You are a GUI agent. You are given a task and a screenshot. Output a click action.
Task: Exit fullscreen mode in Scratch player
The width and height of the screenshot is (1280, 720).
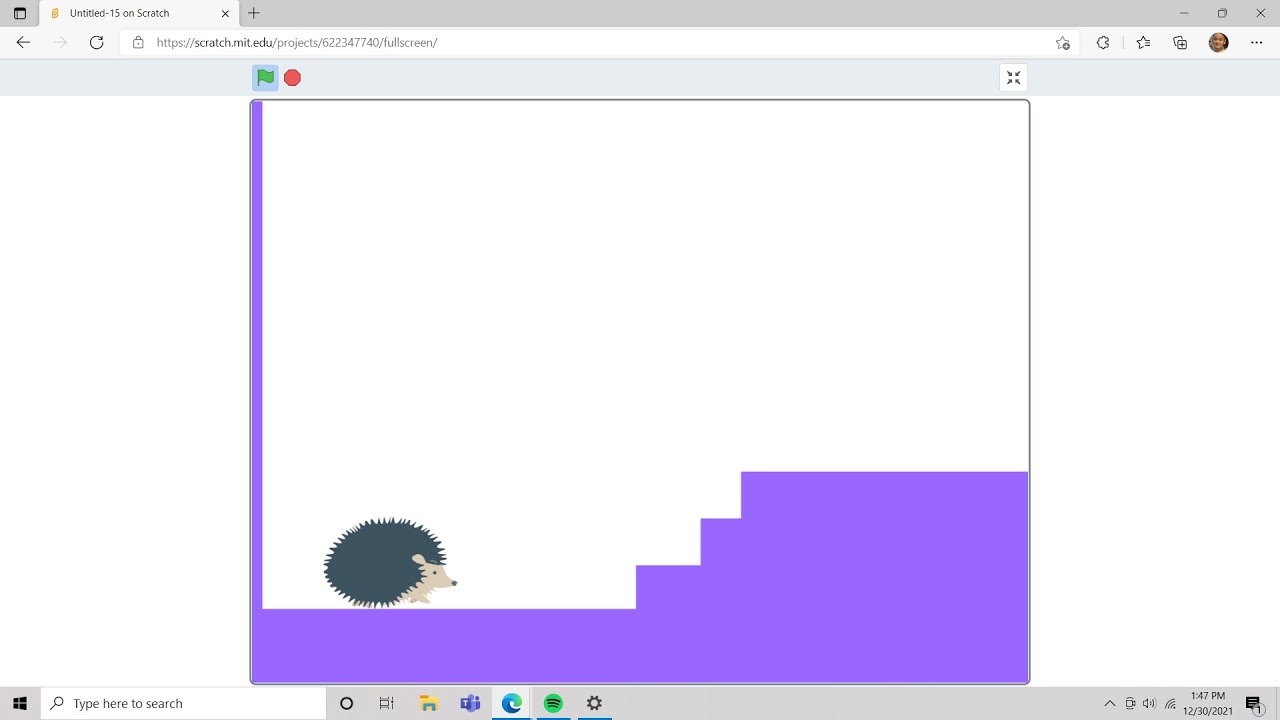[x=1013, y=78]
